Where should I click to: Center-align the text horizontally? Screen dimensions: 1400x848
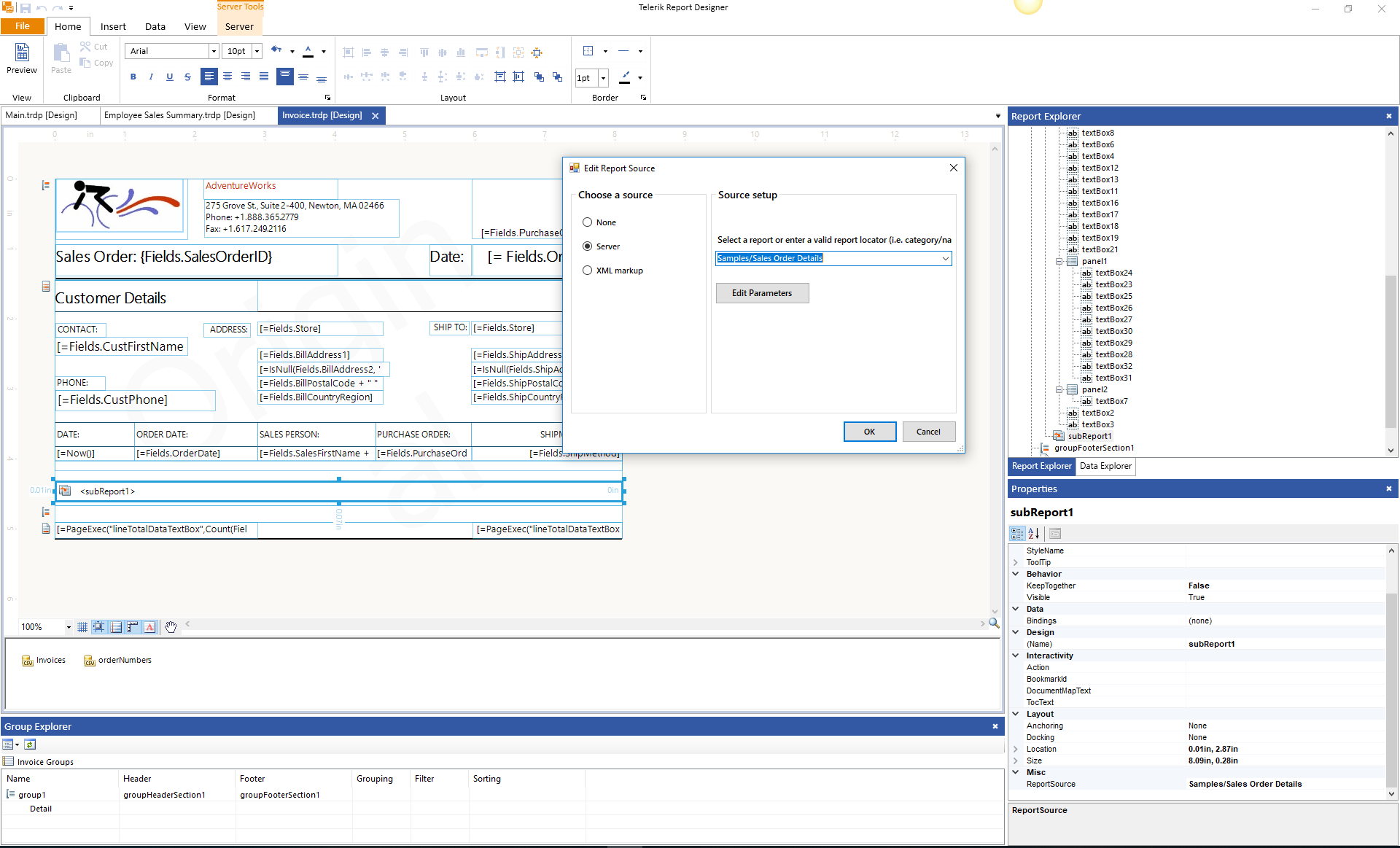tap(227, 77)
